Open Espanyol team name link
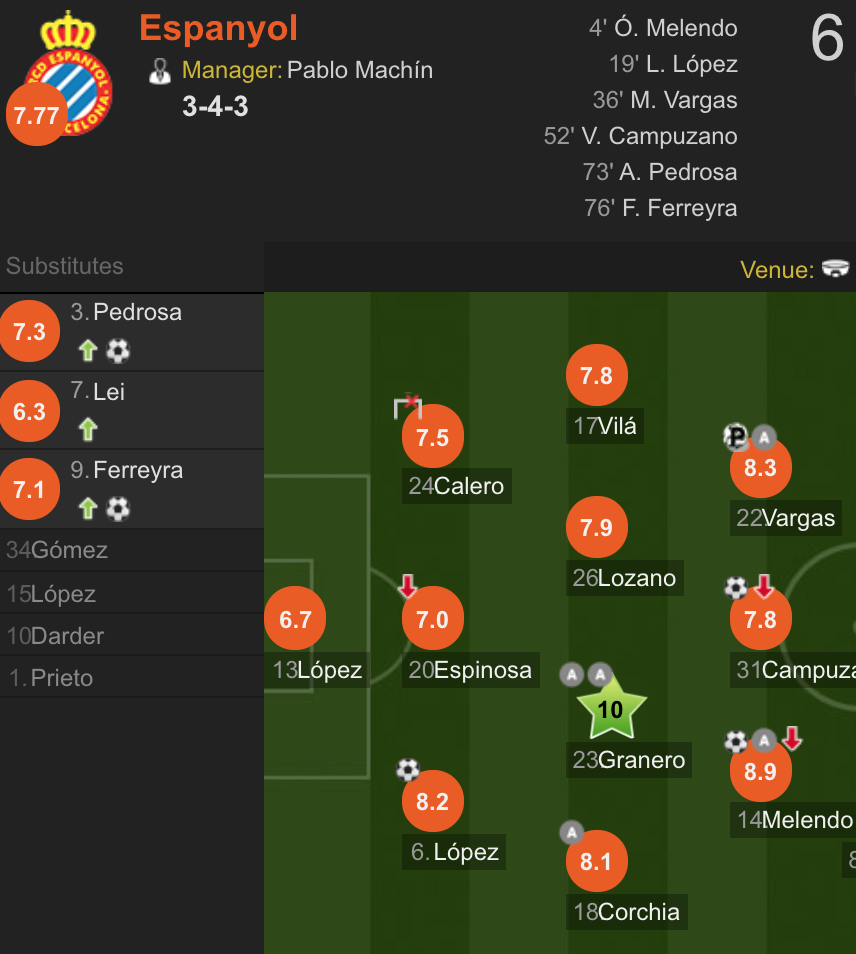Image resolution: width=856 pixels, height=954 pixels. pos(218,28)
